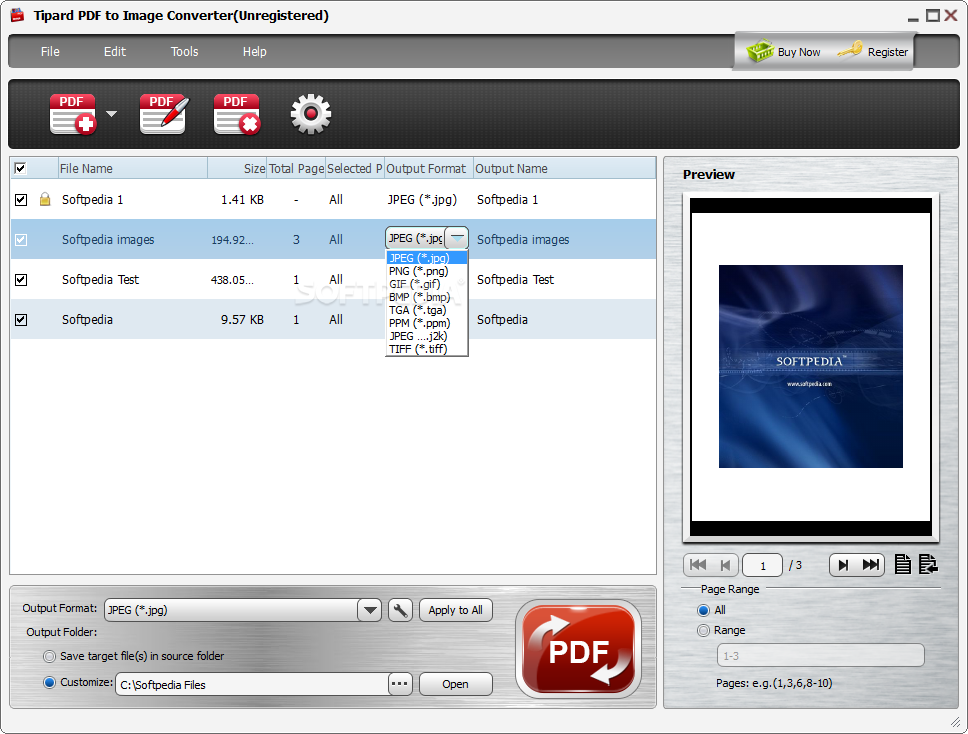Viewport: 968px width, 734px height.
Task: Uncheck the Softpedia images row checkbox
Action: click(x=21, y=240)
